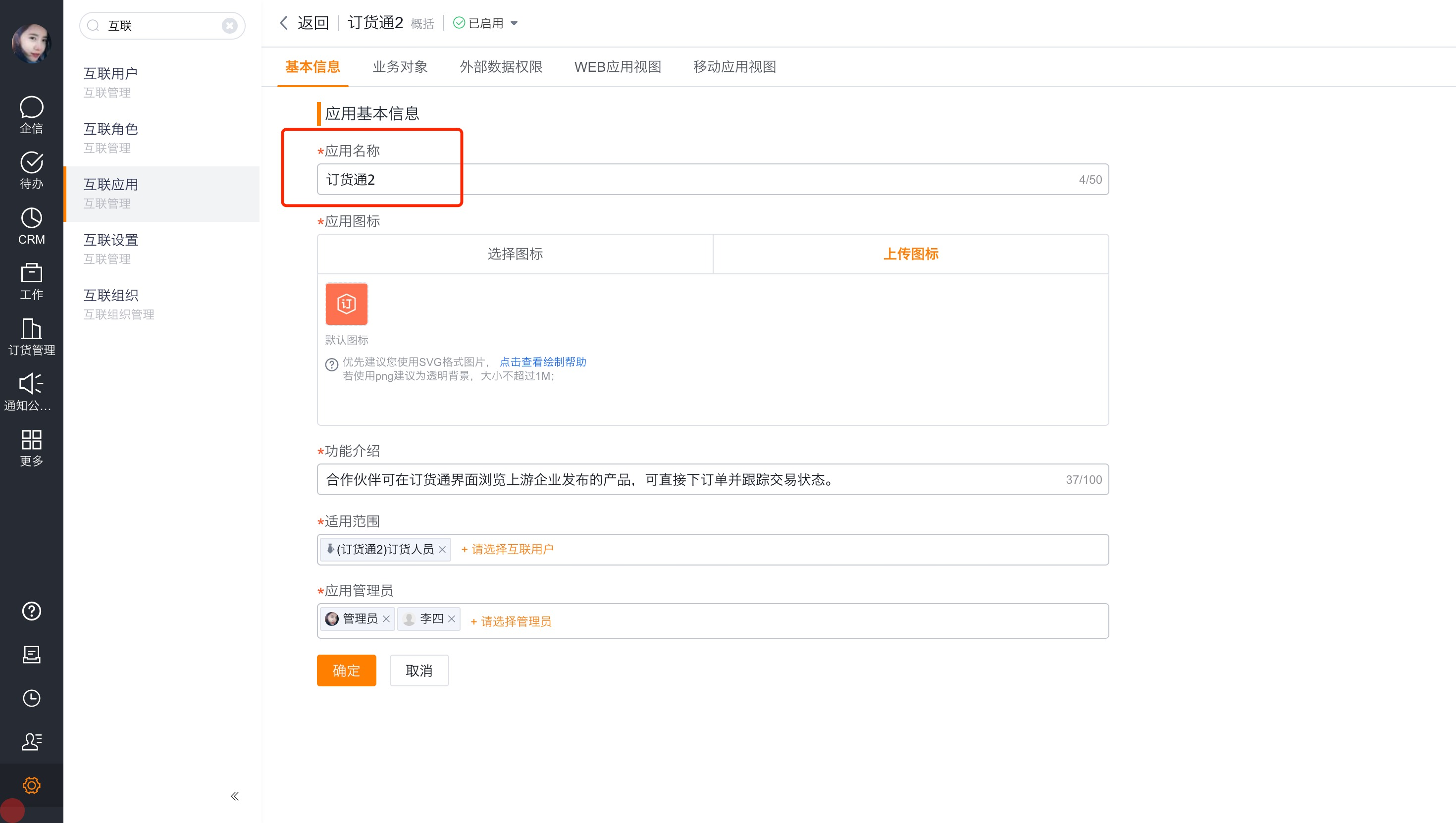This screenshot has height=823, width=1456.
Task: Clear the search box text
Action: point(229,25)
